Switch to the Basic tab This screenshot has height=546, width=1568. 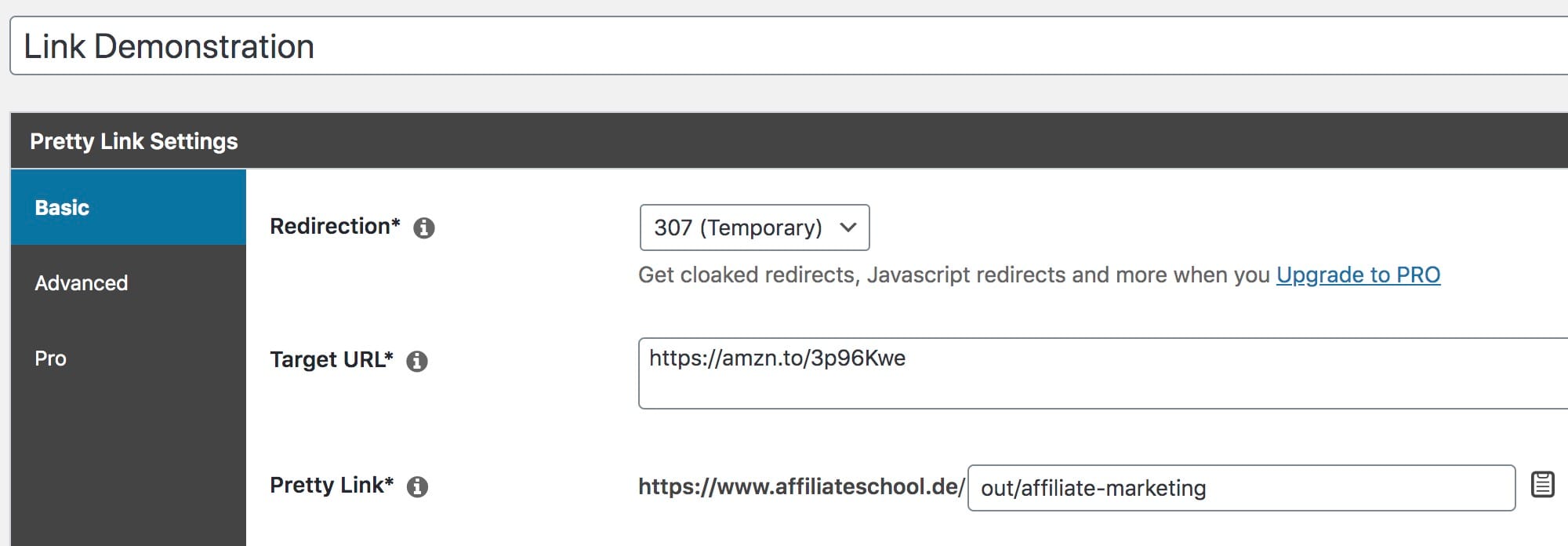click(129, 207)
